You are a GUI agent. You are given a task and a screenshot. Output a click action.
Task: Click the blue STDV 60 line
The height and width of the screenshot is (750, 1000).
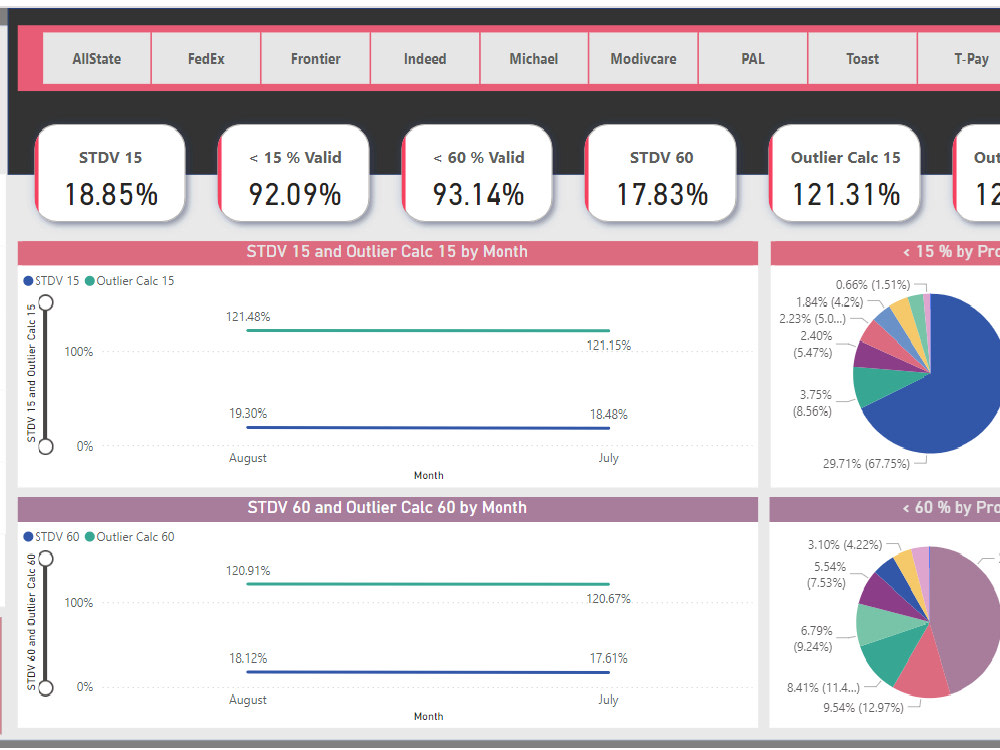coord(428,672)
